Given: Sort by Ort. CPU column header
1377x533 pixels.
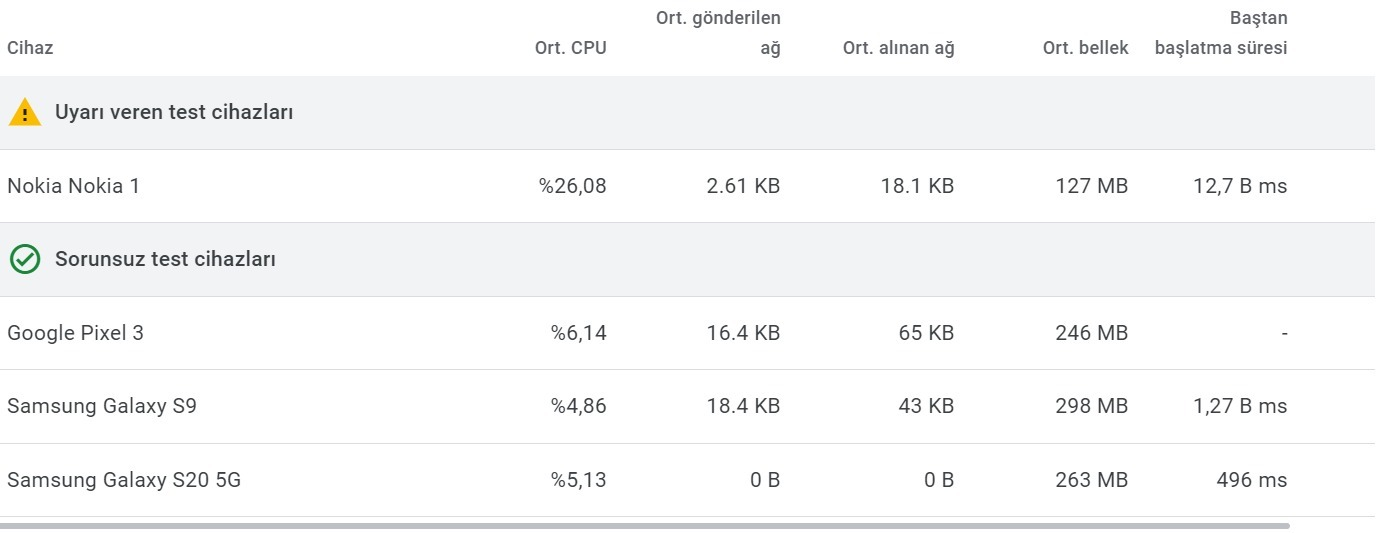Looking at the screenshot, I should point(570,48).
